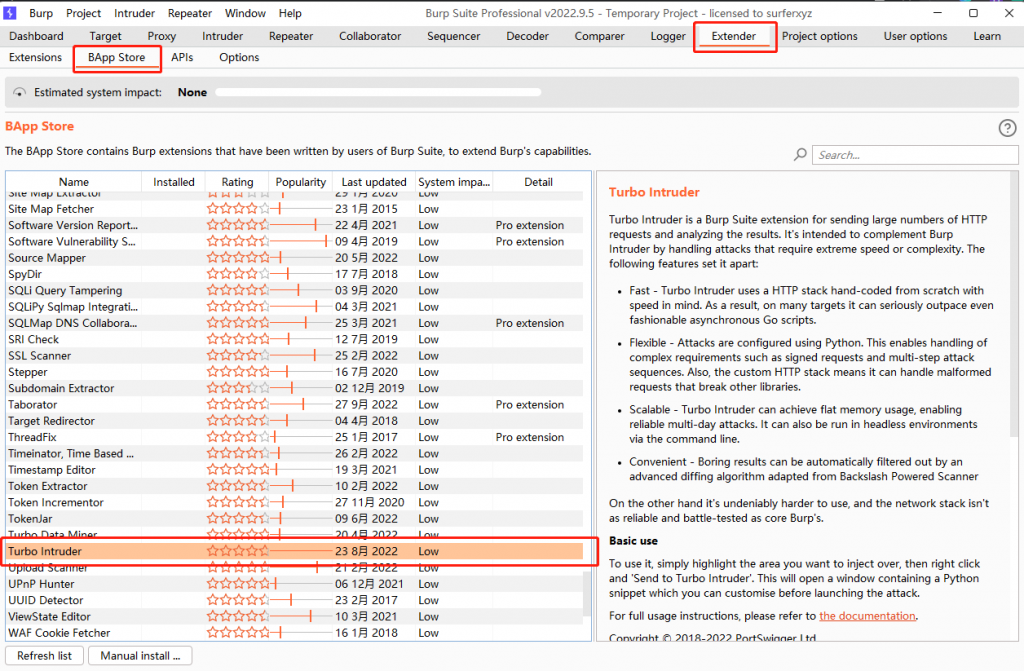Click the Burp Suite logo in title bar

pyautogui.click(x=11, y=13)
